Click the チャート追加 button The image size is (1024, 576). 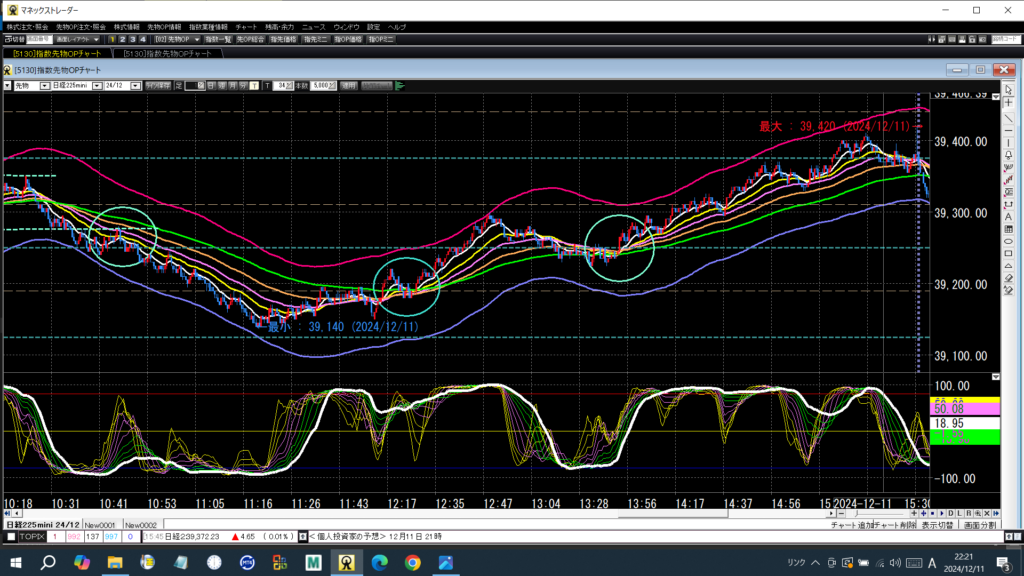point(853,525)
